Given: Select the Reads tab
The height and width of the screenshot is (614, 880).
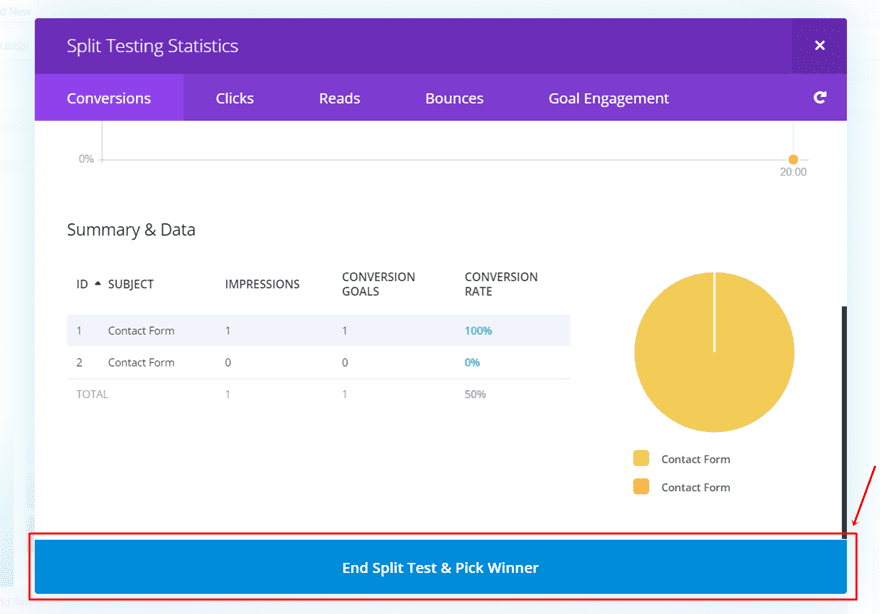Looking at the screenshot, I should click(339, 98).
